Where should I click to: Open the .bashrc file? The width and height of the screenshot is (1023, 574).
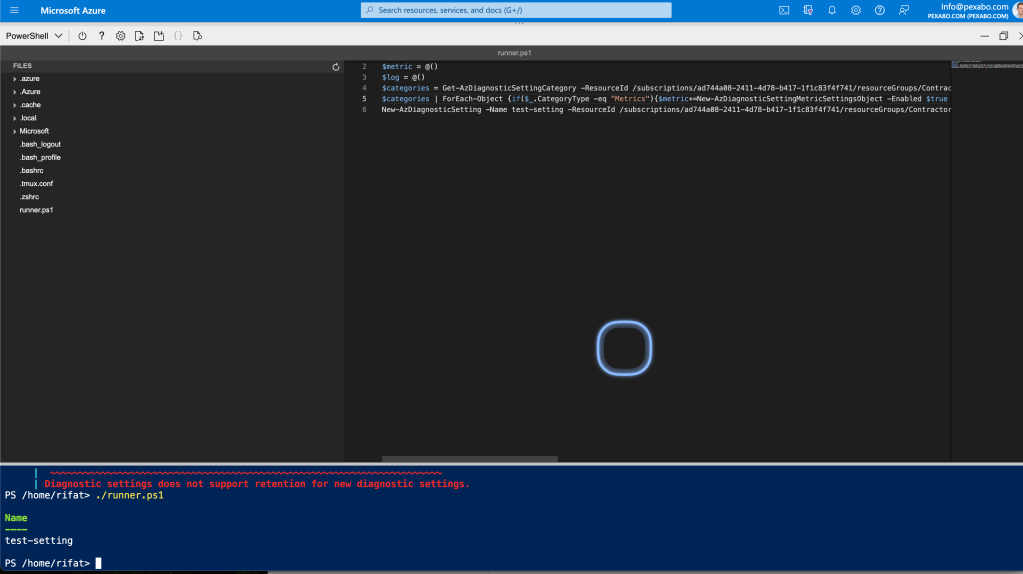point(31,170)
